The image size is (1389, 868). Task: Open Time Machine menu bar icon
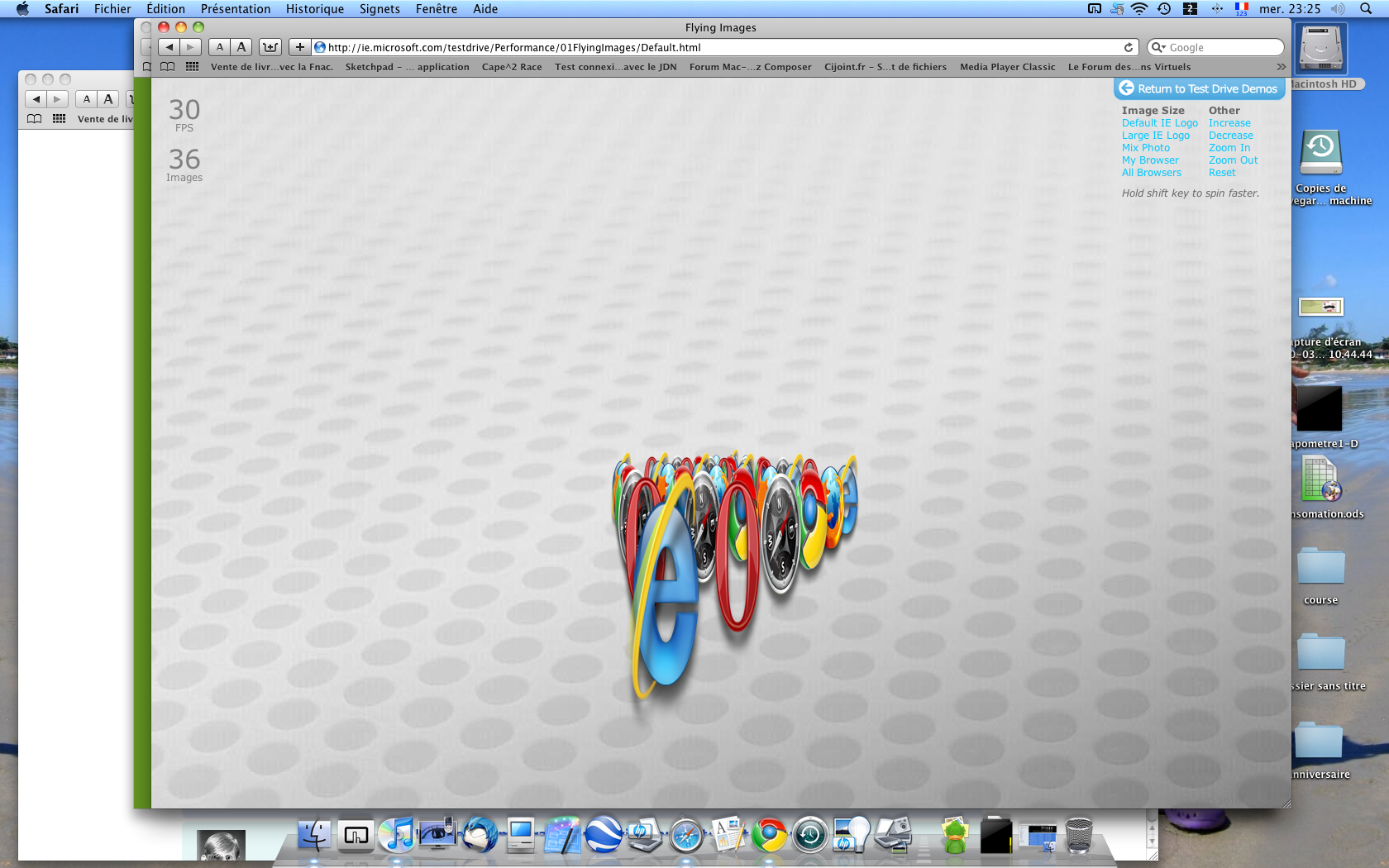1164,9
